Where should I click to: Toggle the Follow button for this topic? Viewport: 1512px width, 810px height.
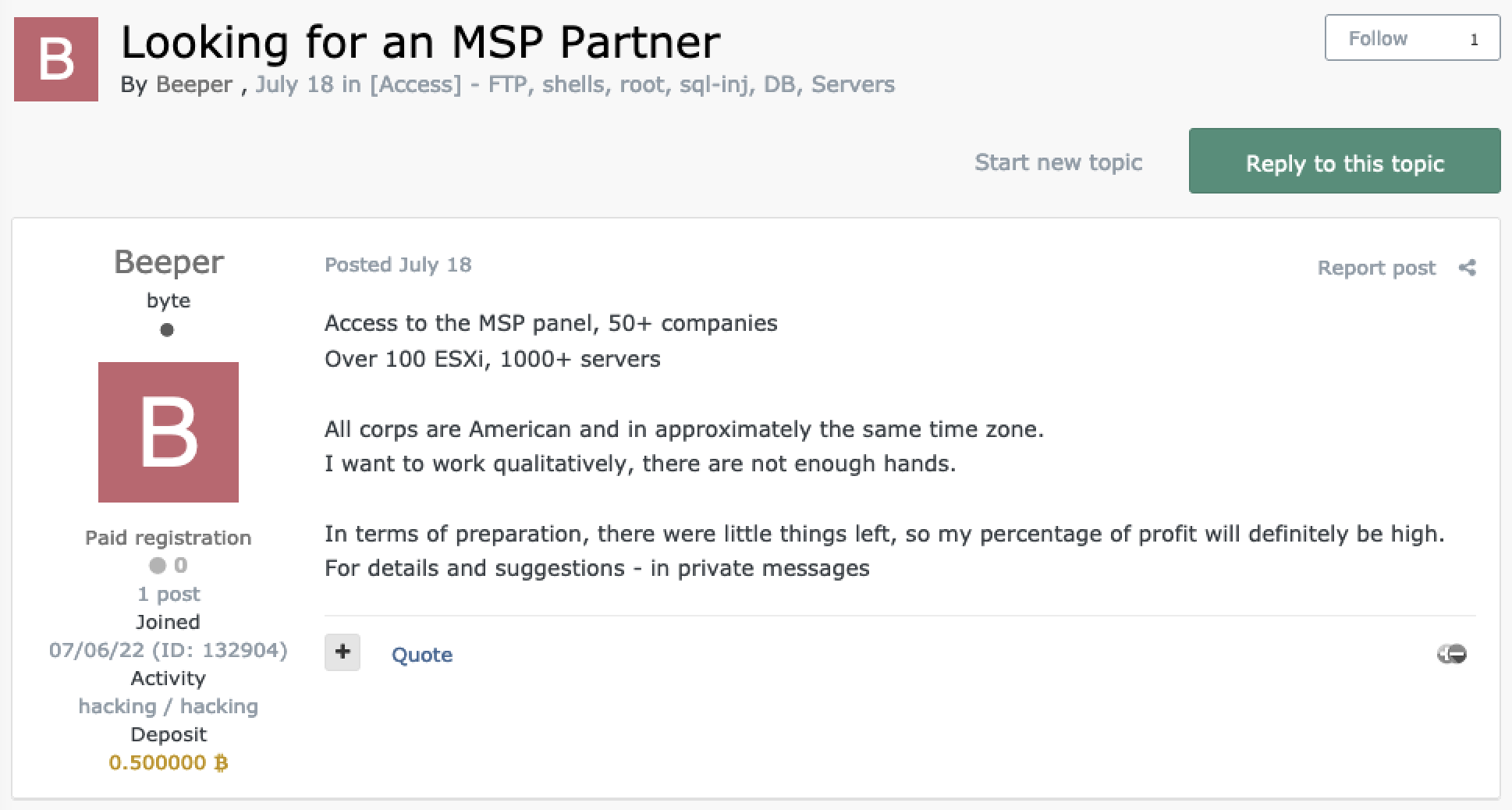1378,38
